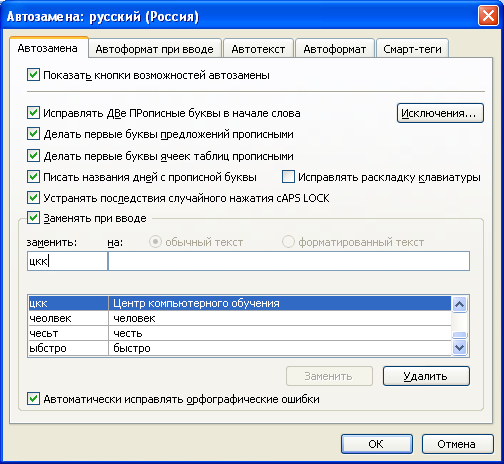Toggle Устранять последствия cAPS LOCK option
Viewport: 504px width, 464px height.
33,198
